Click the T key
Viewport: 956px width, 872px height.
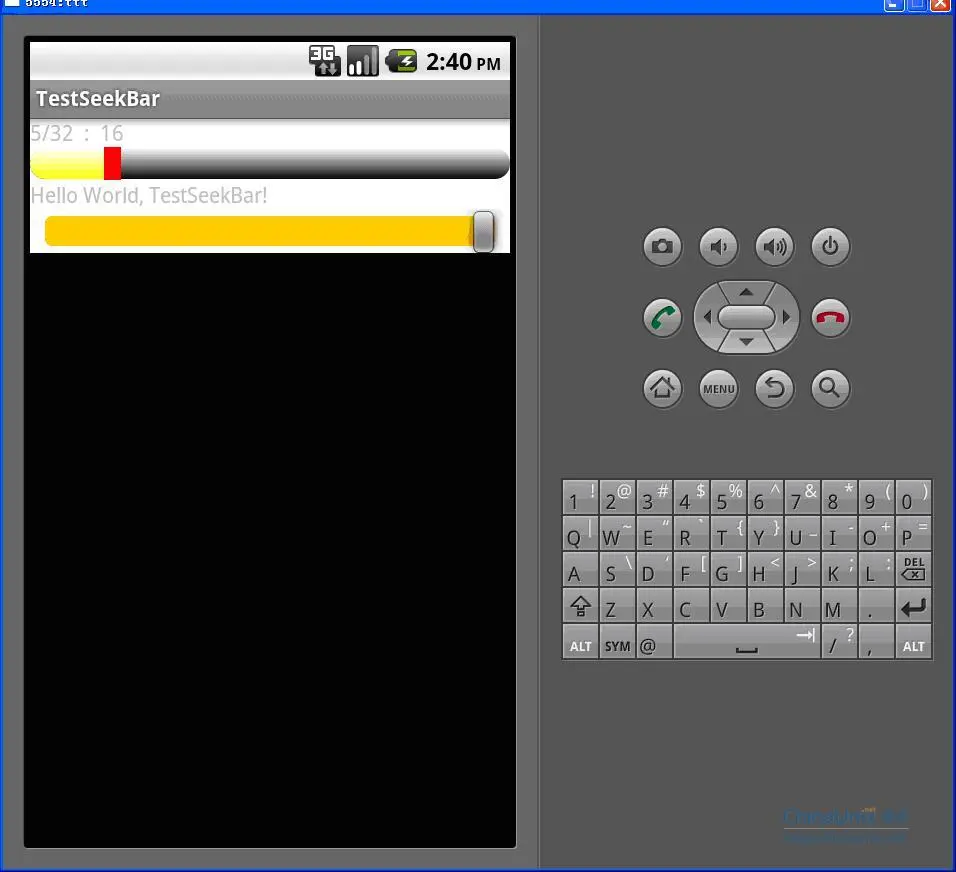(728, 534)
